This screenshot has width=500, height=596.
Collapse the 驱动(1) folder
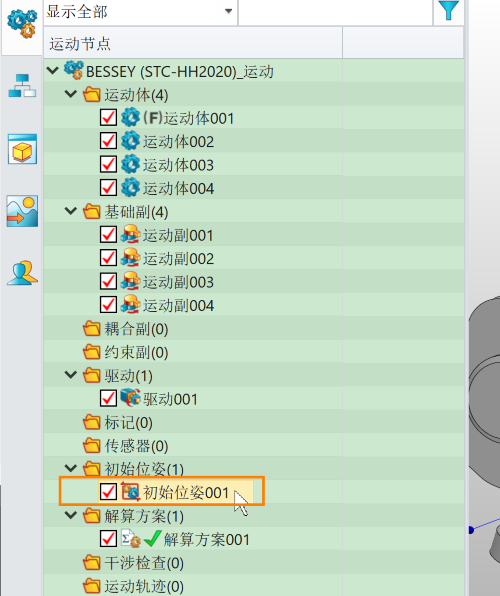point(71,375)
